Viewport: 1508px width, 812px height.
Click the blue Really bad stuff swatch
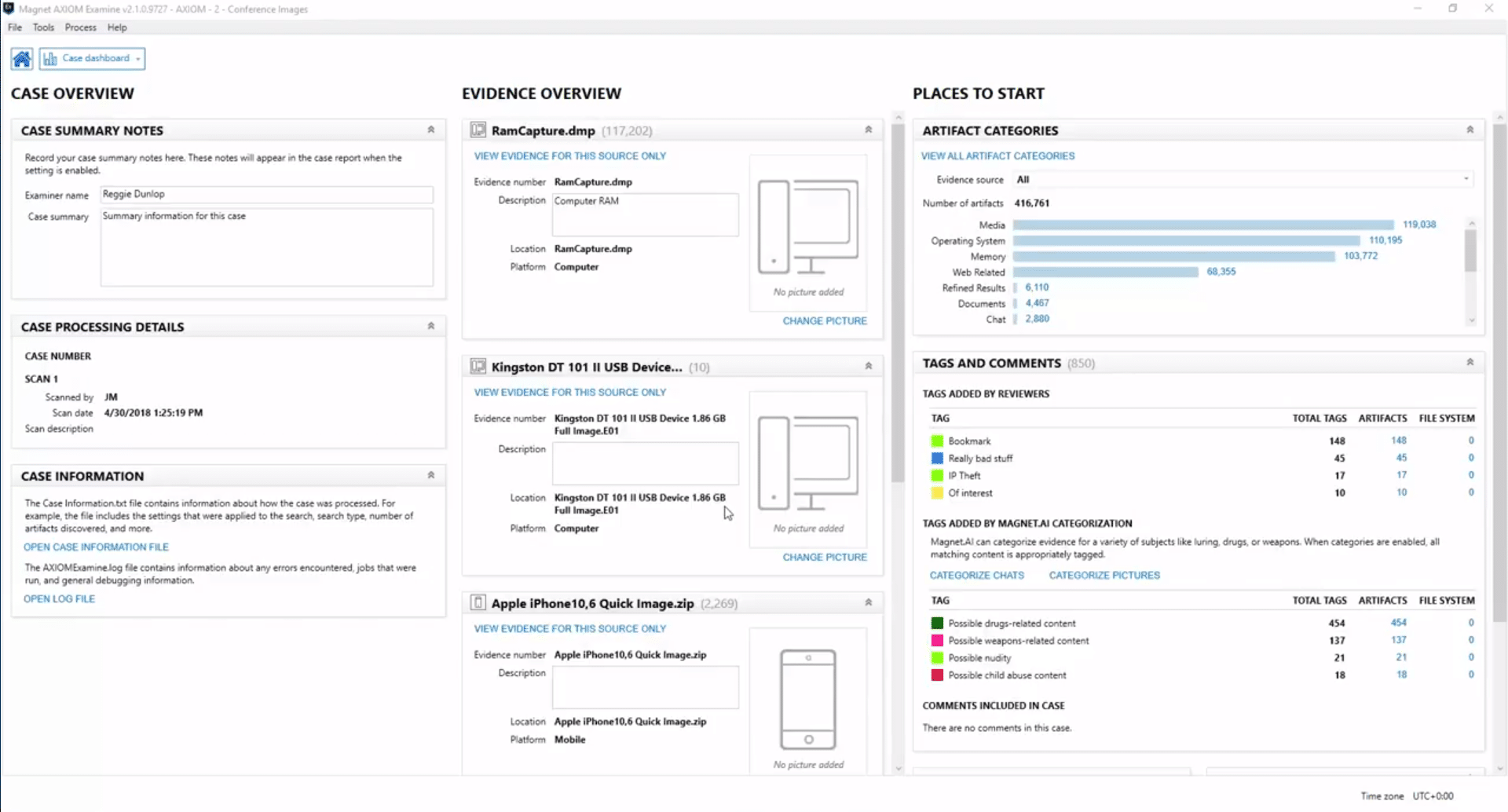[x=937, y=459]
